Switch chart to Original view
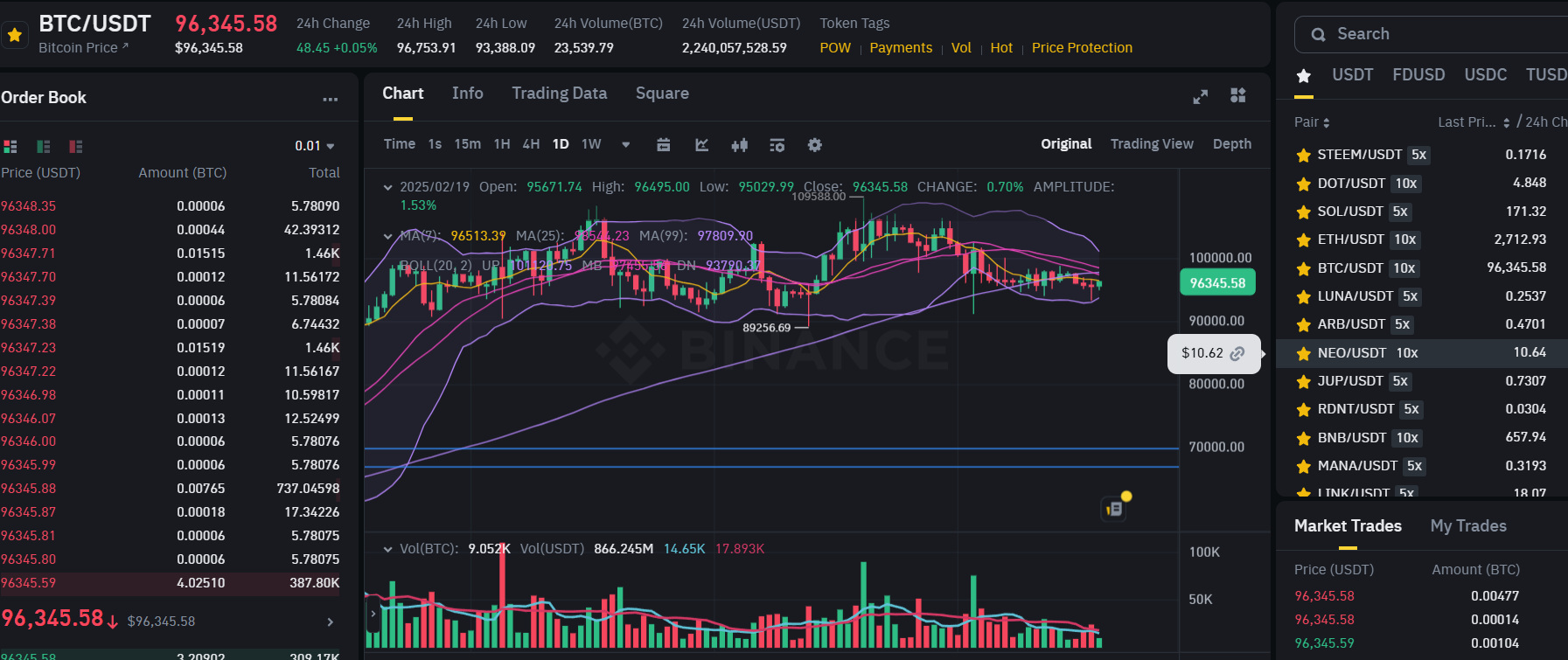The height and width of the screenshot is (660, 1568). [1066, 144]
